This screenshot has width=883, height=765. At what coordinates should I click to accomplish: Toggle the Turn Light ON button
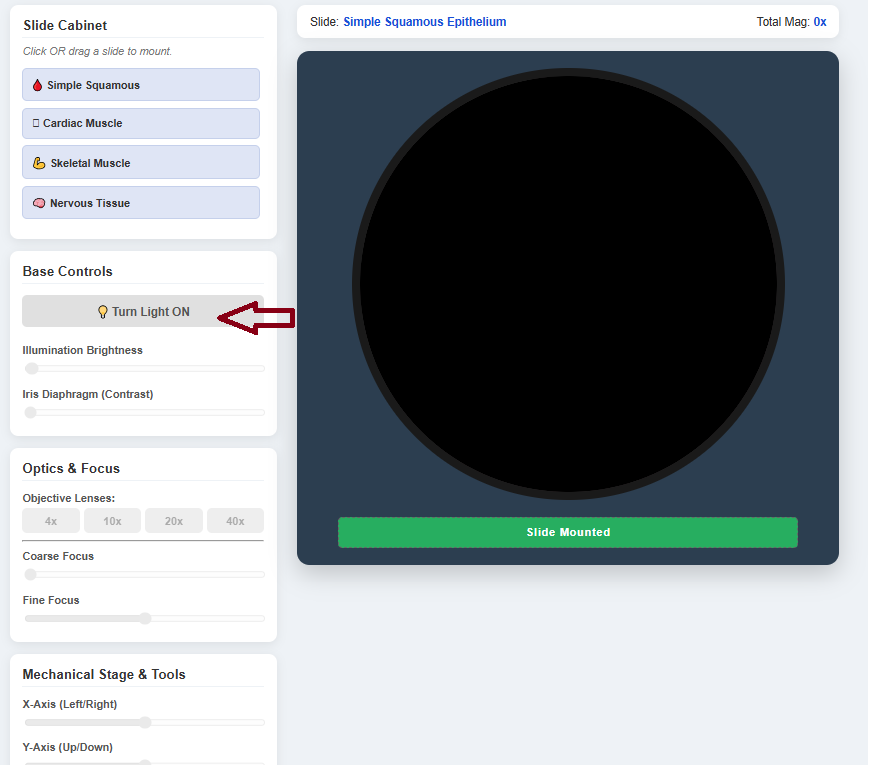coord(141,312)
